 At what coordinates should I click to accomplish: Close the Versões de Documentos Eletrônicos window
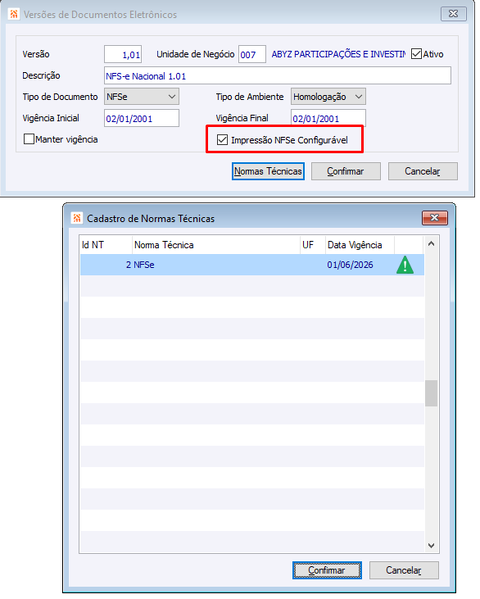(453, 14)
